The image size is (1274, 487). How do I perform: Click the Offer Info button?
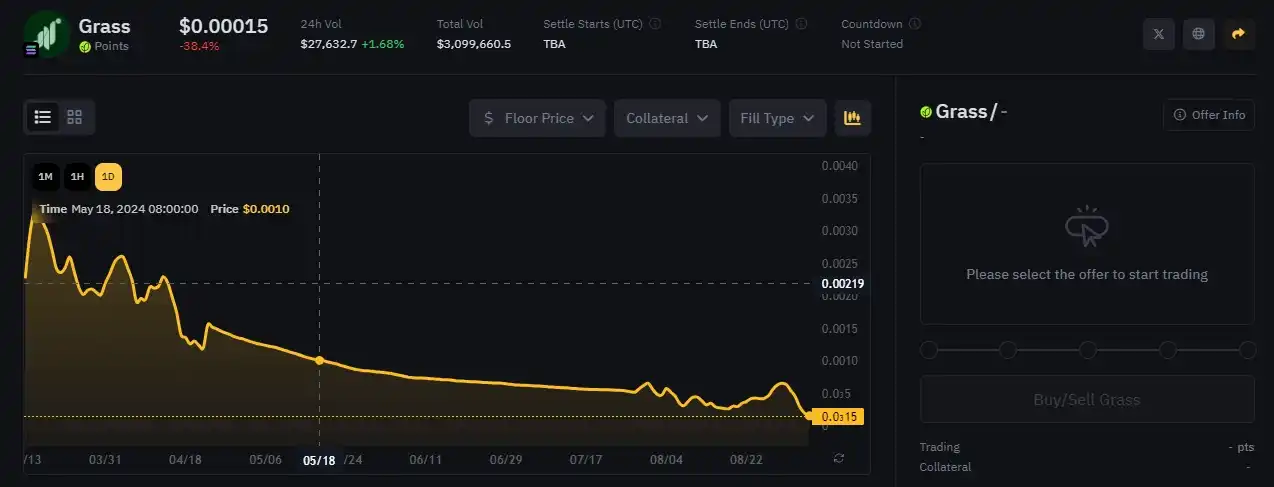pos(1209,115)
